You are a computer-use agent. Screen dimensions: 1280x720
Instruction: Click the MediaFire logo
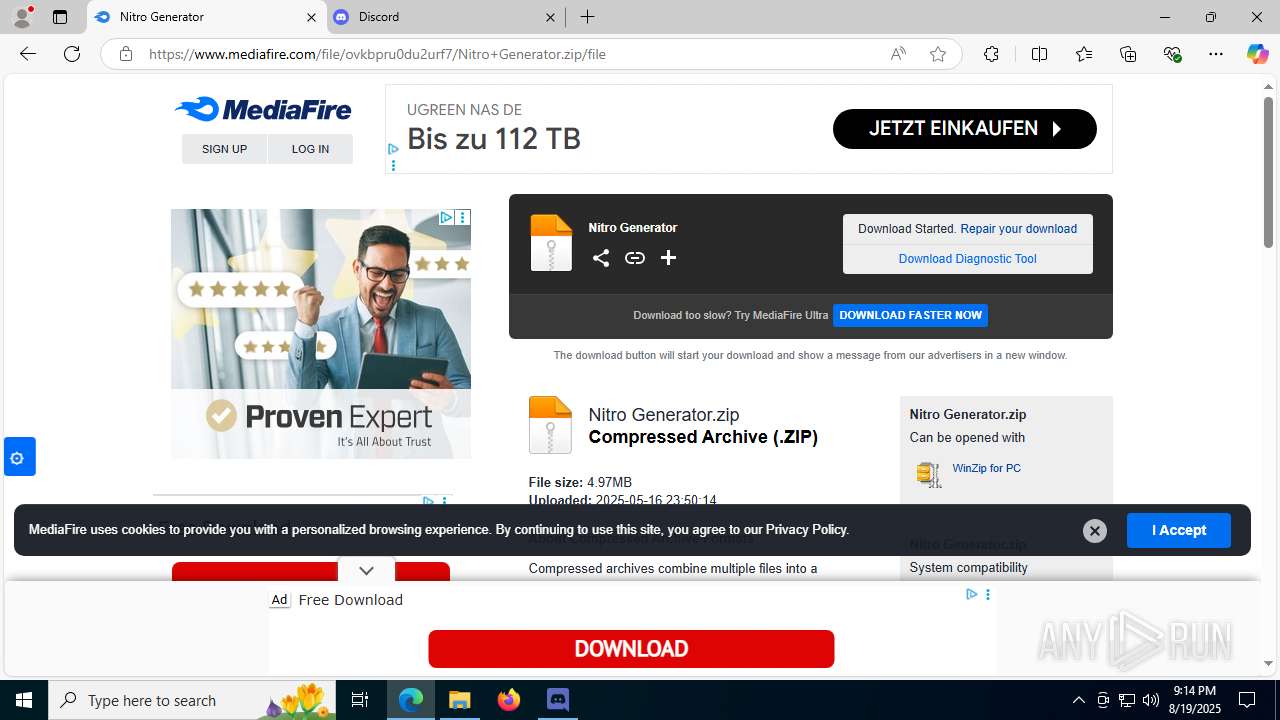pyautogui.click(x=263, y=109)
